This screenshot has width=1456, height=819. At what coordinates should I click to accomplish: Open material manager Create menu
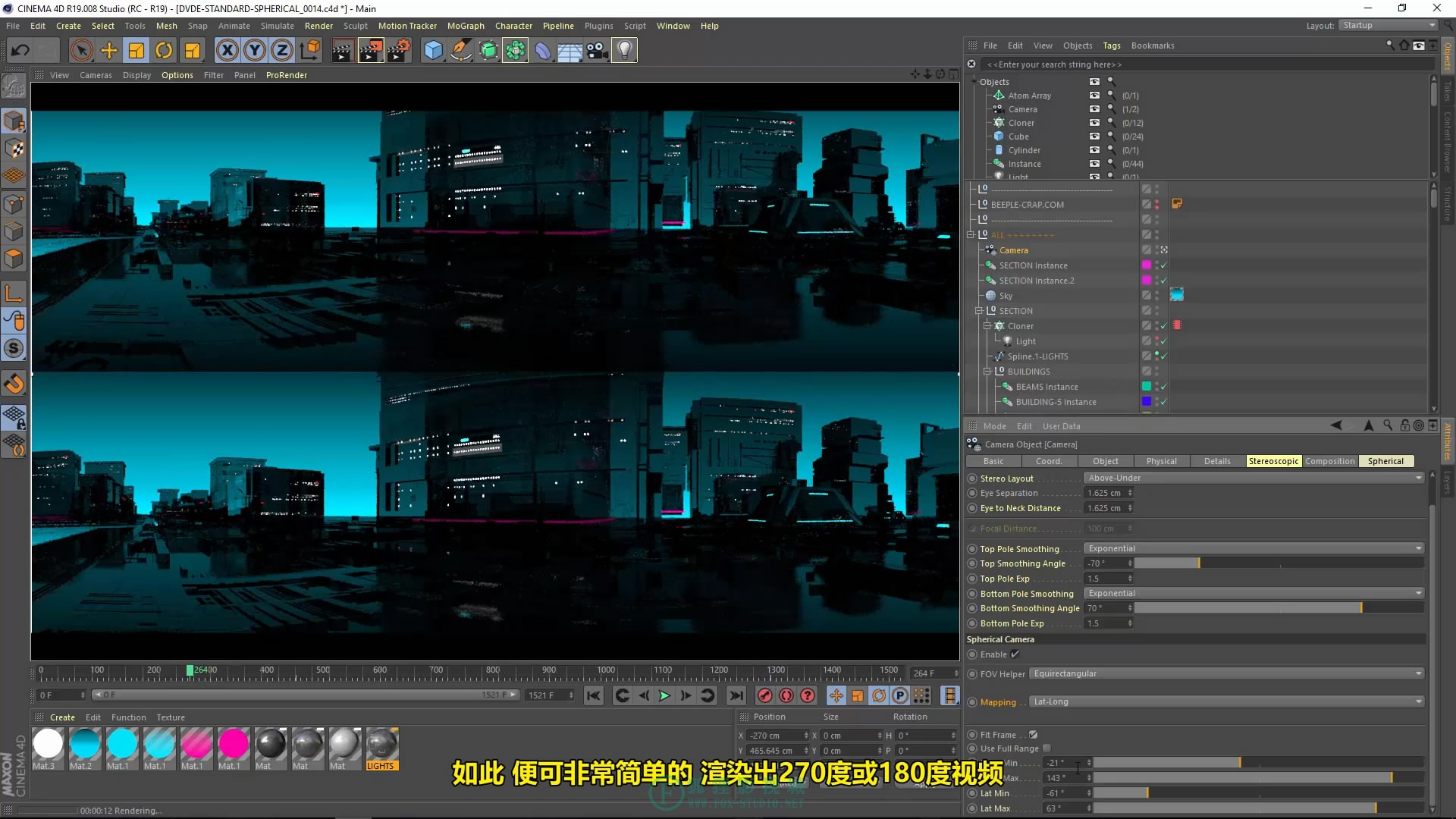click(x=62, y=717)
